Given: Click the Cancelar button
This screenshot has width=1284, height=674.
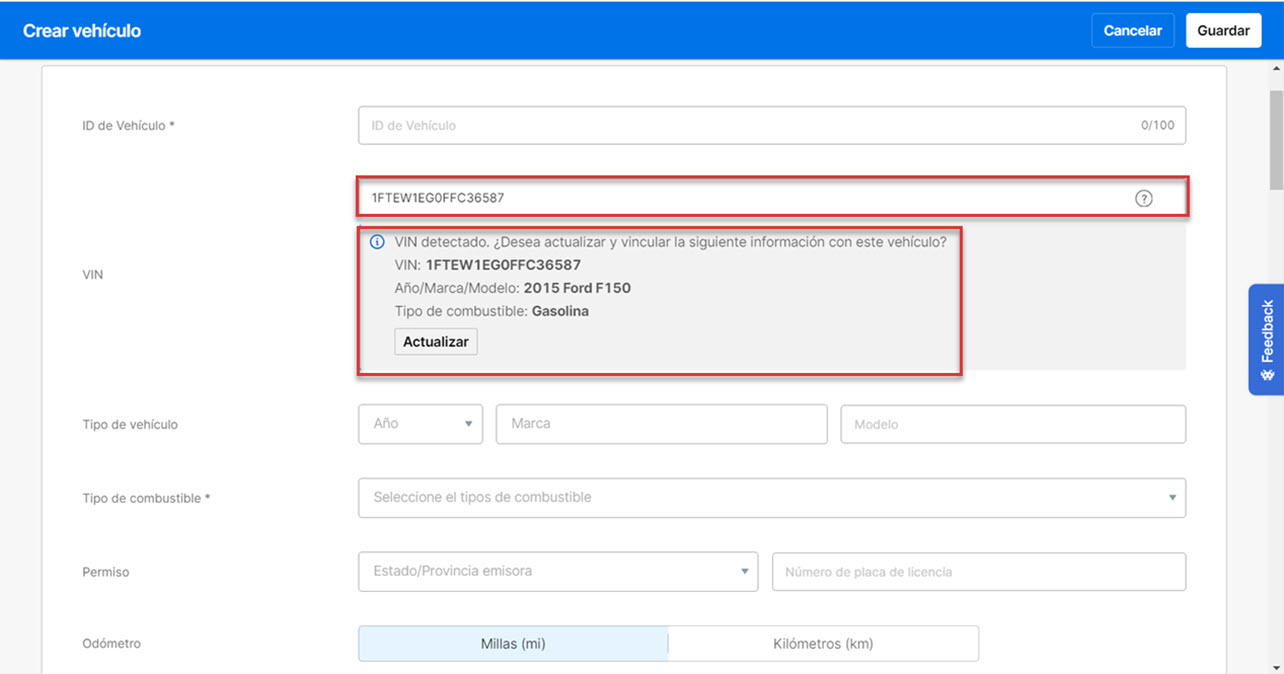Looking at the screenshot, I should coord(1133,30).
